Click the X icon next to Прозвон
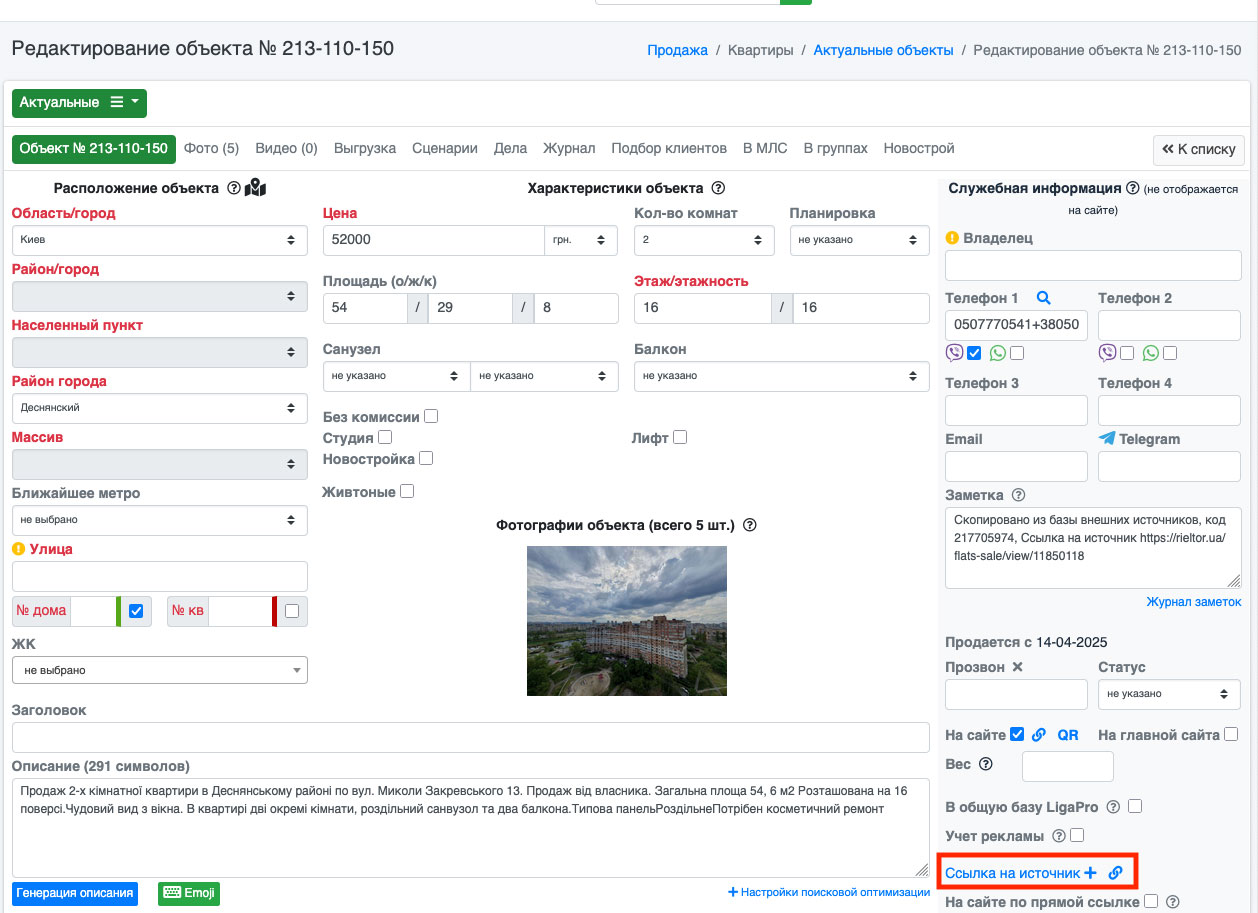Image resolution: width=1258 pixels, height=913 pixels. tap(1017, 667)
